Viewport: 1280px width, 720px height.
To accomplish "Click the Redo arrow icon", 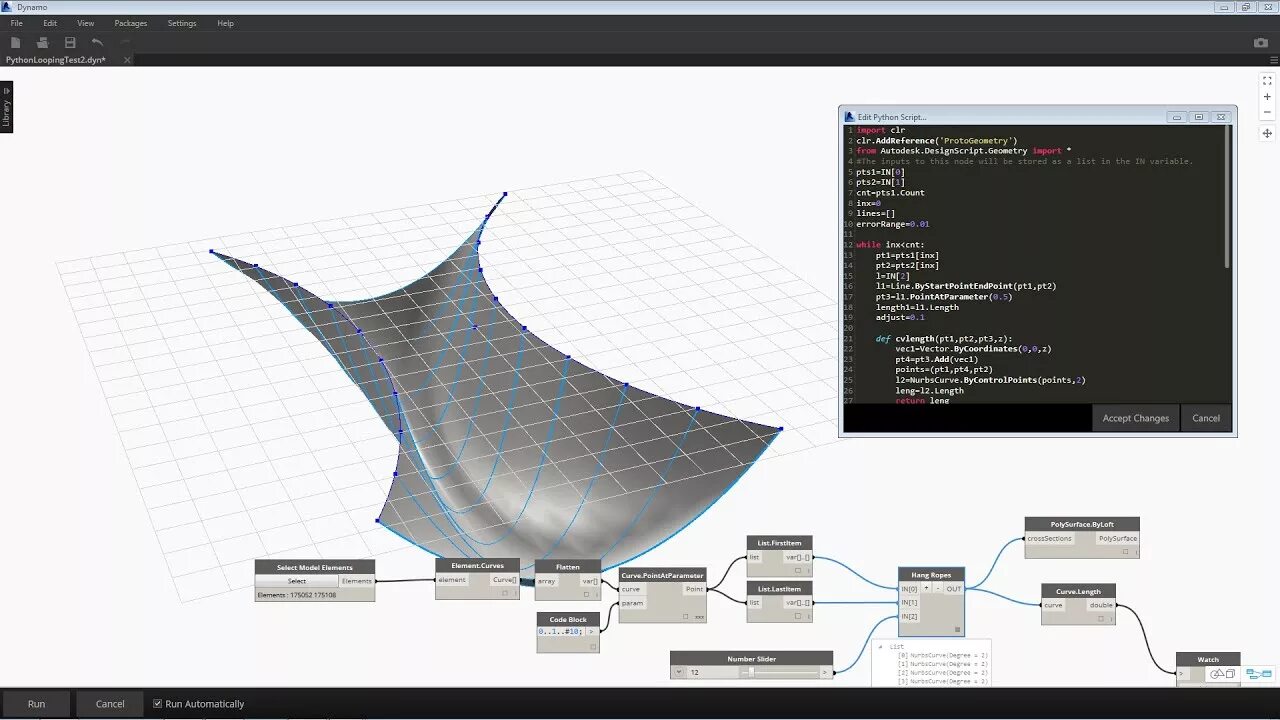I will click(x=125, y=42).
